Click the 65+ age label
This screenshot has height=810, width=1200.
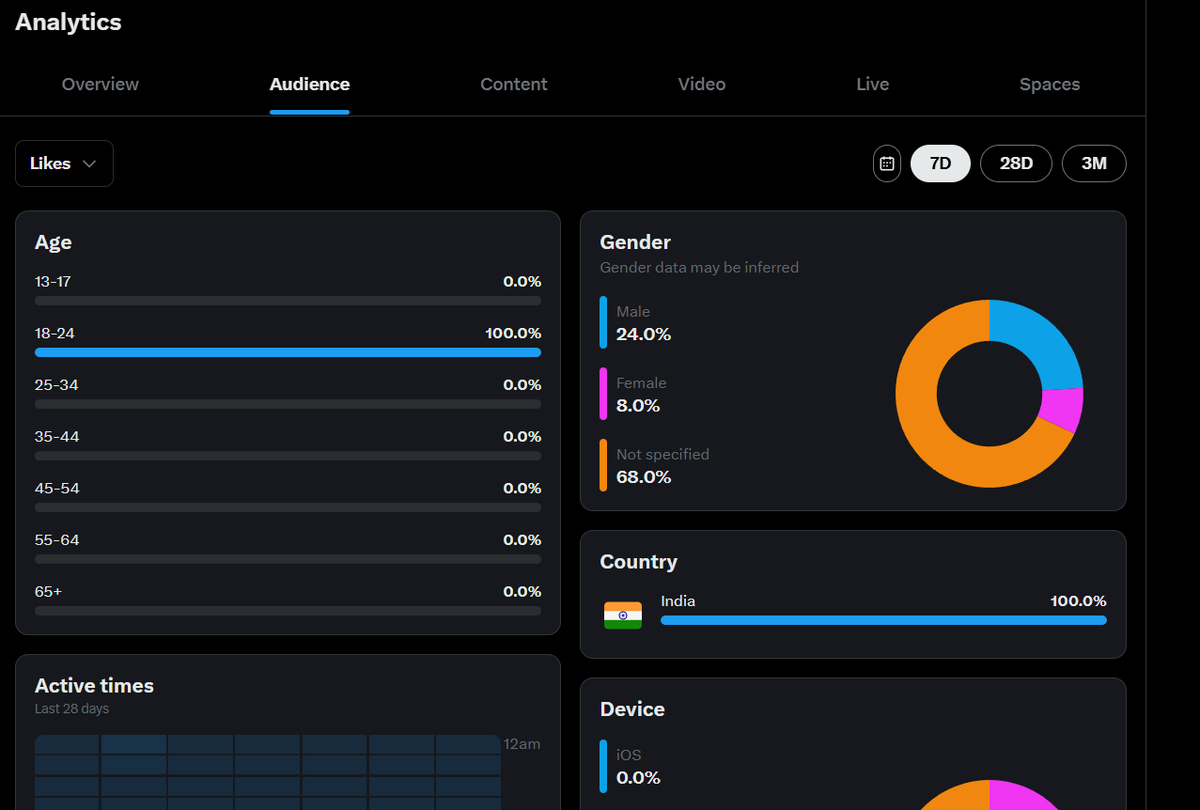click(48, 592)
